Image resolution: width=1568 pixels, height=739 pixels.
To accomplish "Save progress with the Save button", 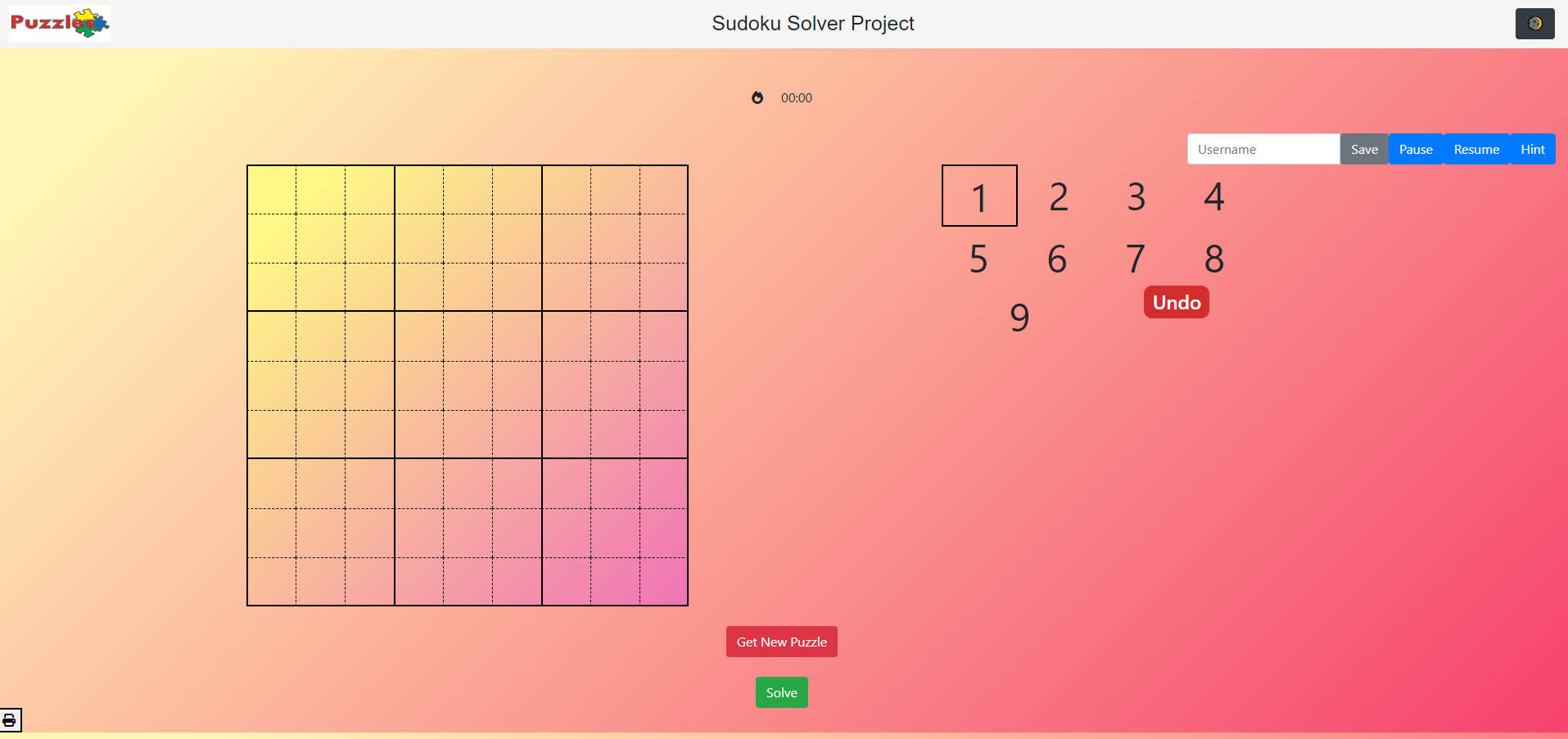I will [1363, 149].
